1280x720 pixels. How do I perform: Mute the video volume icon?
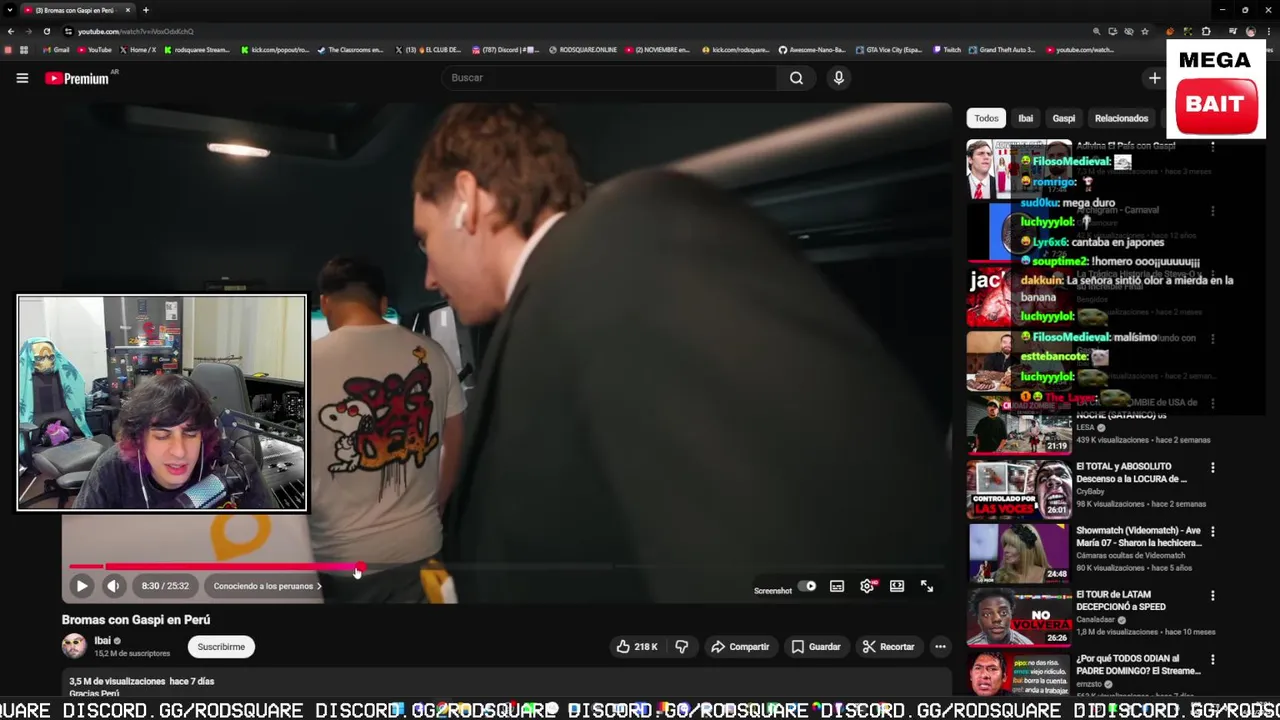click(x=113, y=586)
